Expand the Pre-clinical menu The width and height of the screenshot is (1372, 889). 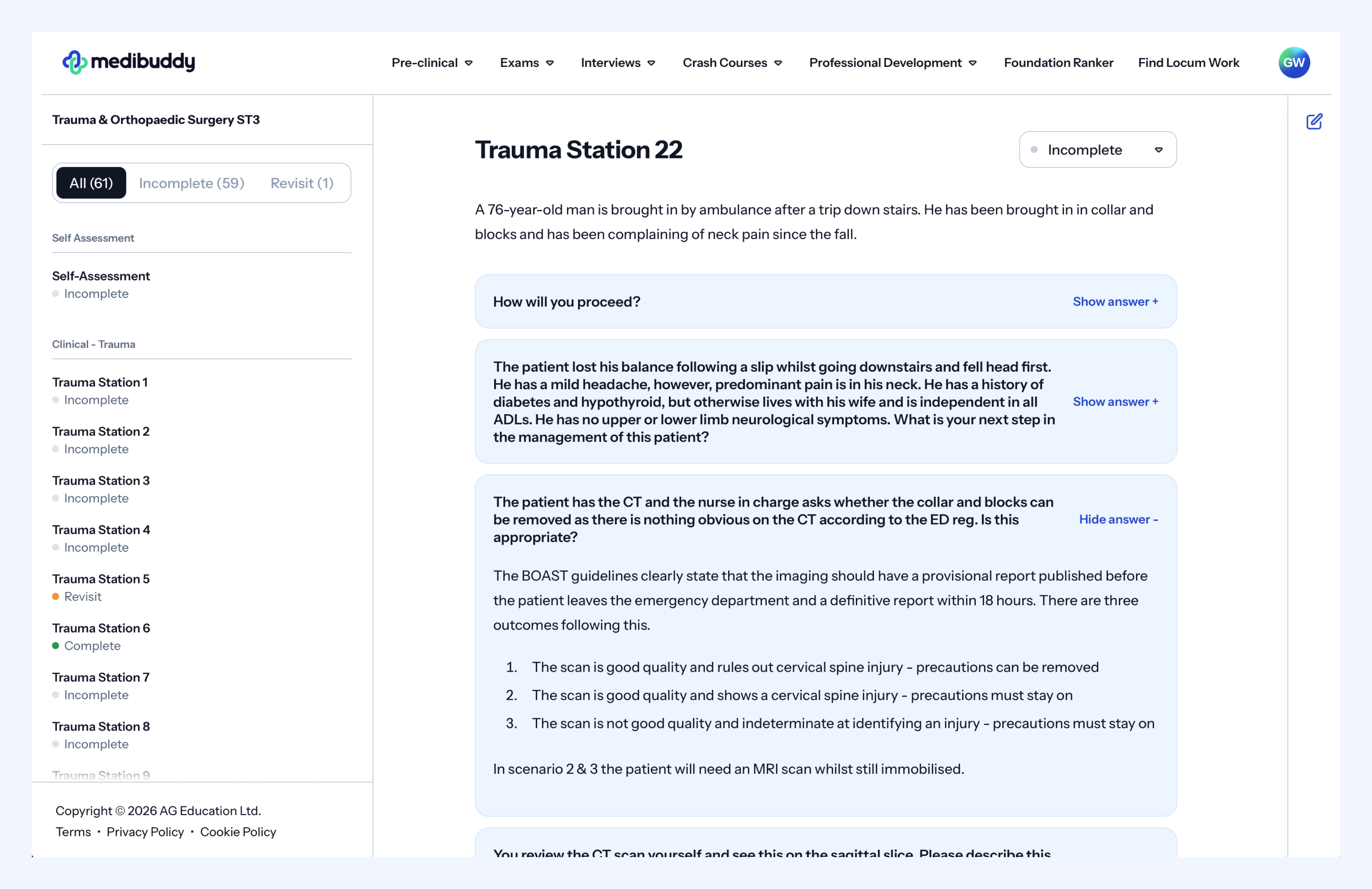tap(431, 63)
